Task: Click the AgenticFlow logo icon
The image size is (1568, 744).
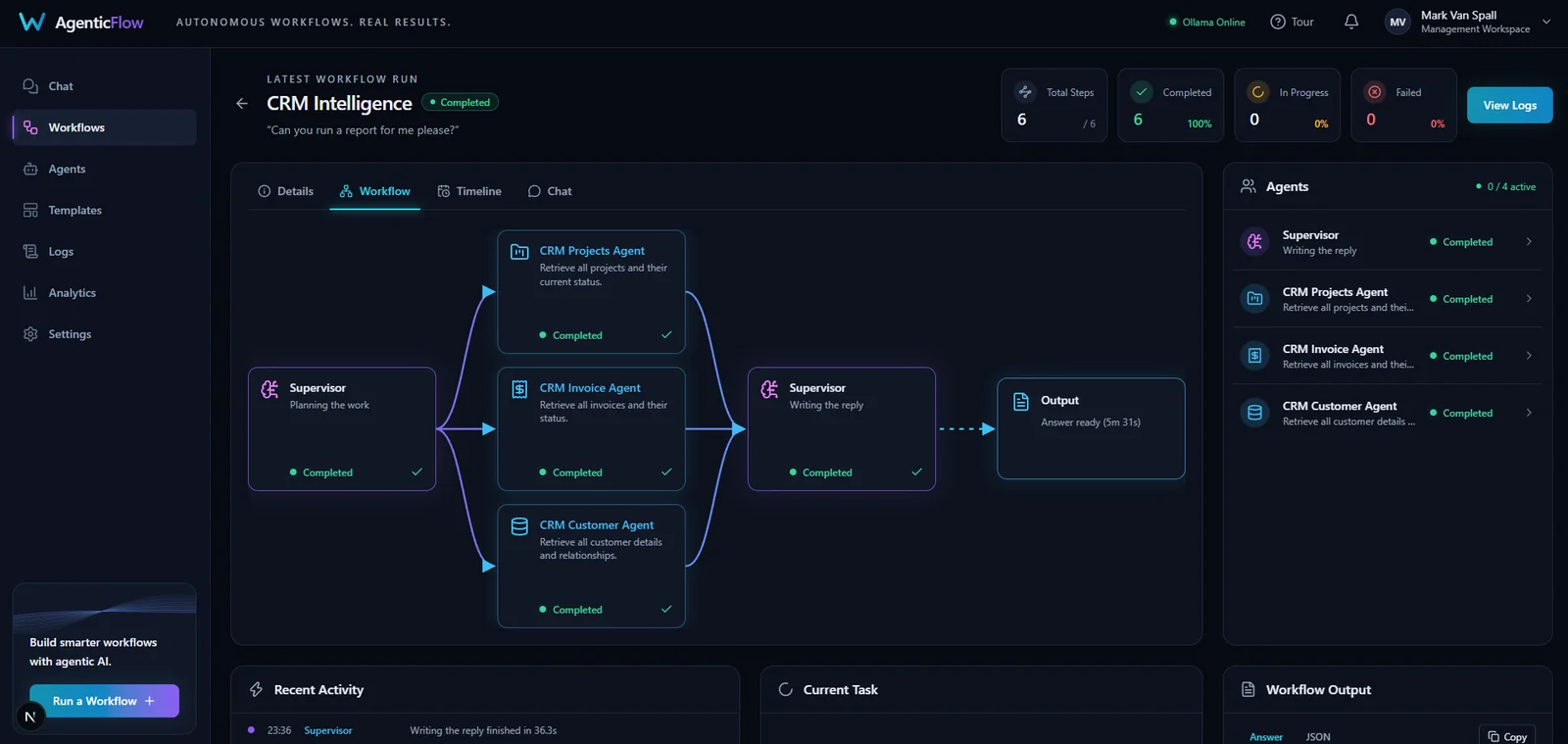Action: tap(32, 22)
